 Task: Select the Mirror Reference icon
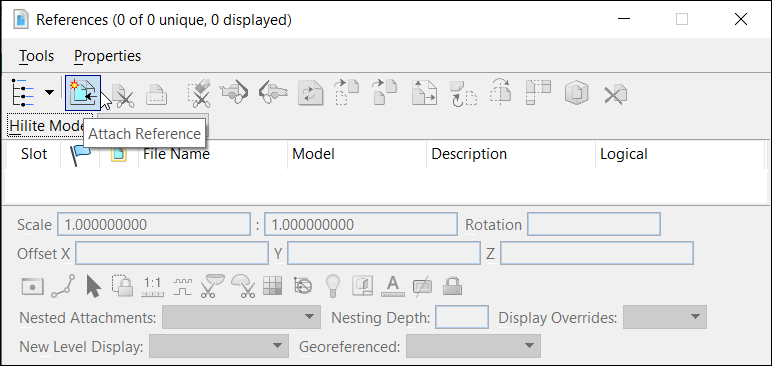point(500,92)
